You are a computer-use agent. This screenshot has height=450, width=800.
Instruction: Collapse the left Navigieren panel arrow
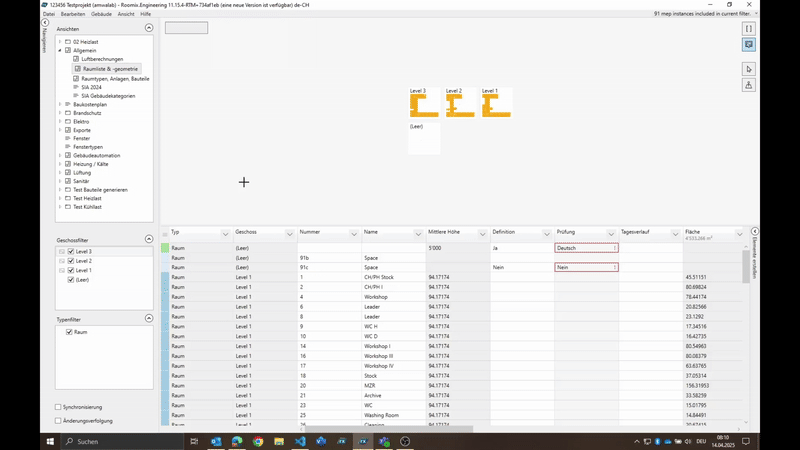point(45,22)
